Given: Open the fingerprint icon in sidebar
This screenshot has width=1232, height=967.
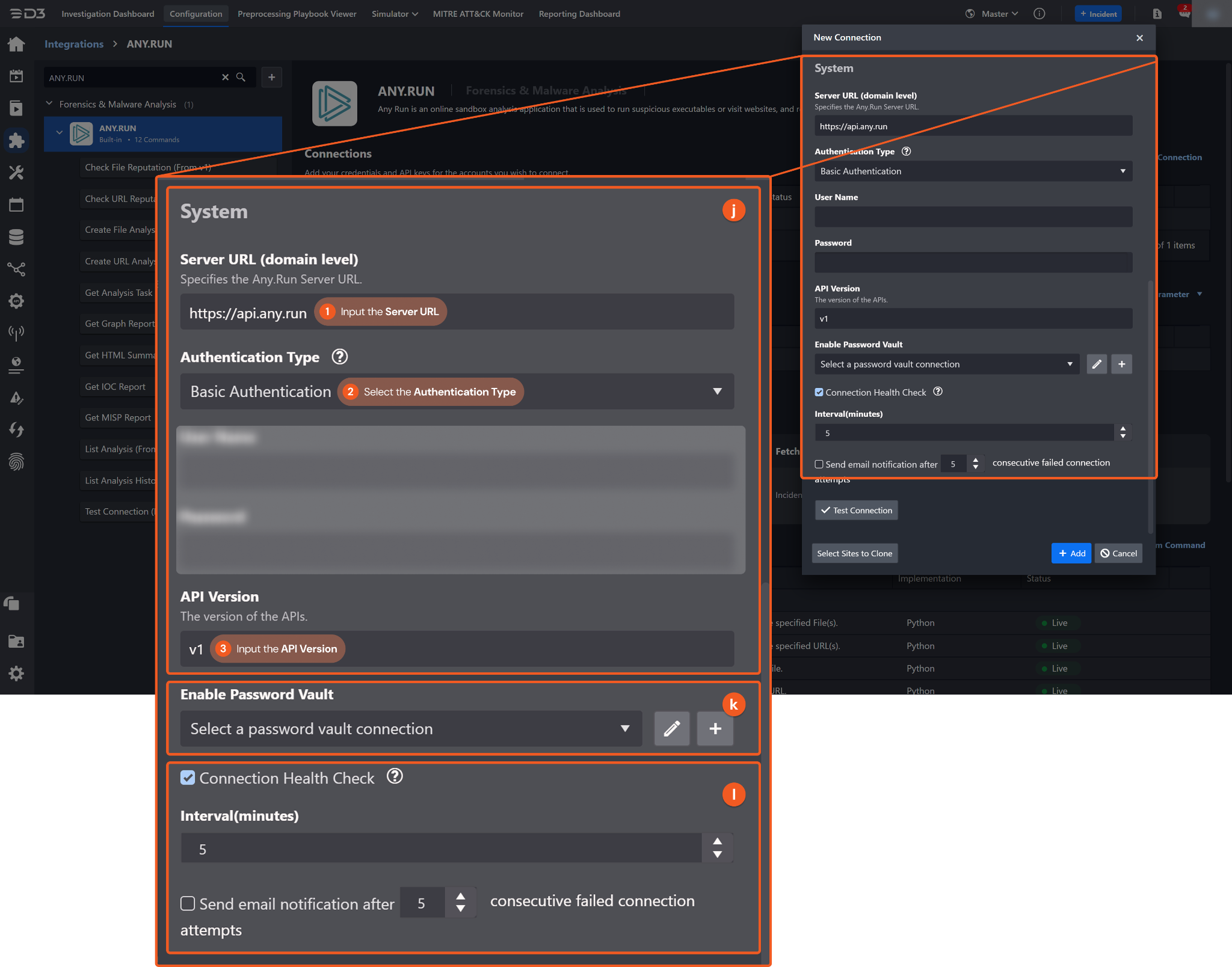Looking at the screenshot, I should (x=16, y=462).
